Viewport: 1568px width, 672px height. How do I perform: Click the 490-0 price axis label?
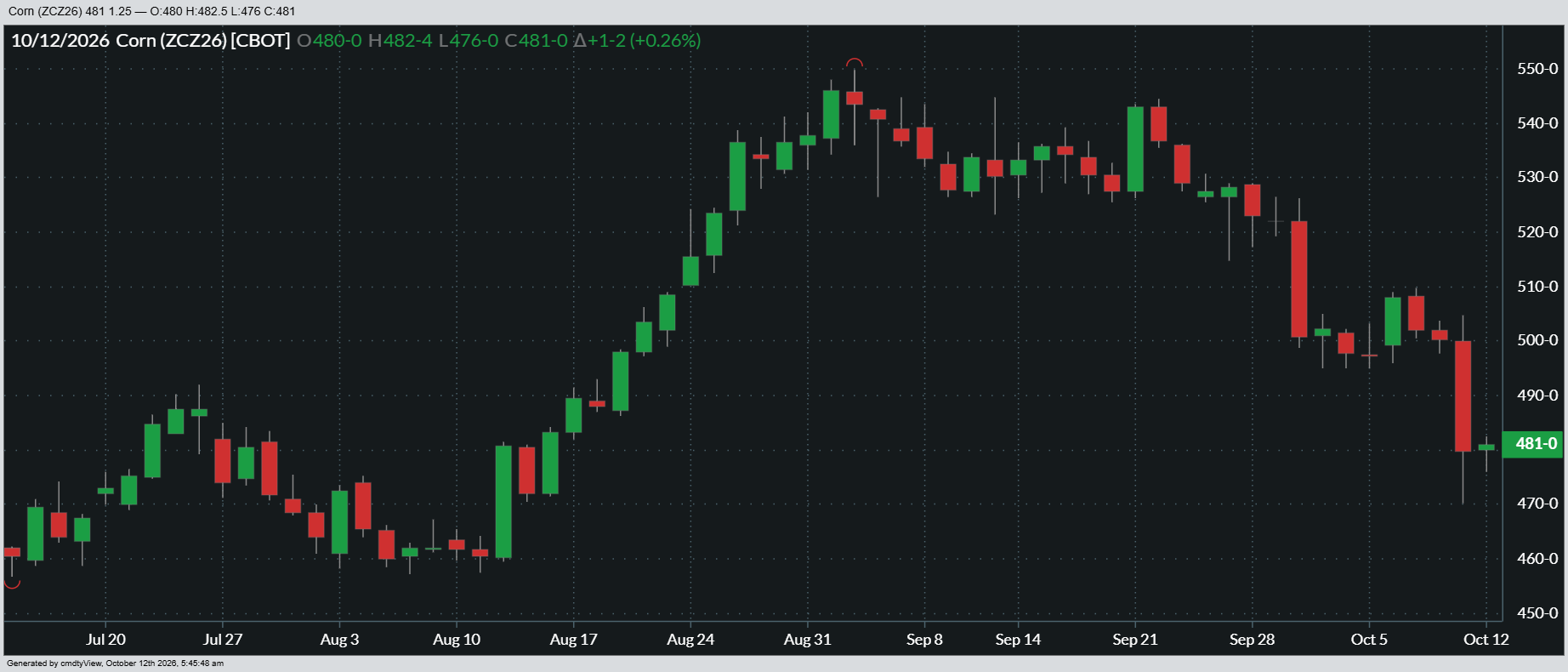[x=1537, y=396]
